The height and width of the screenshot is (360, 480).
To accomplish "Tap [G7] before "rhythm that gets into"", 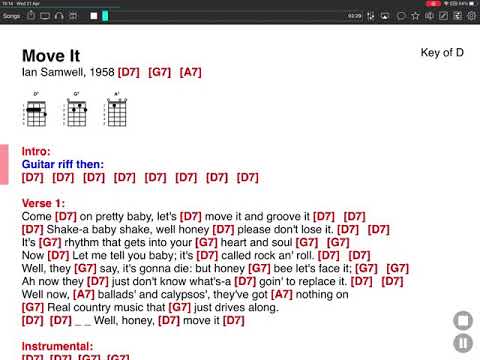I will pos(50,242).
